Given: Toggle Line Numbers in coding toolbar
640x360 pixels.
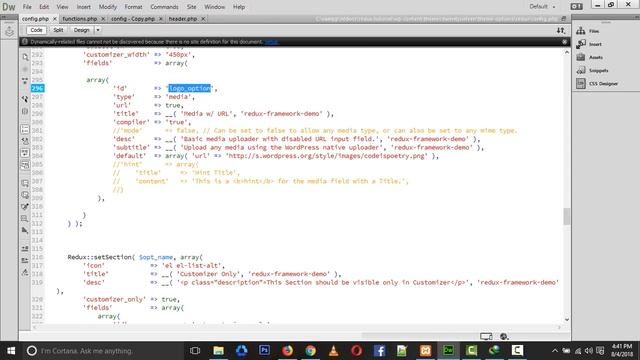Looking at the screenshot, I should click(25, 130).
